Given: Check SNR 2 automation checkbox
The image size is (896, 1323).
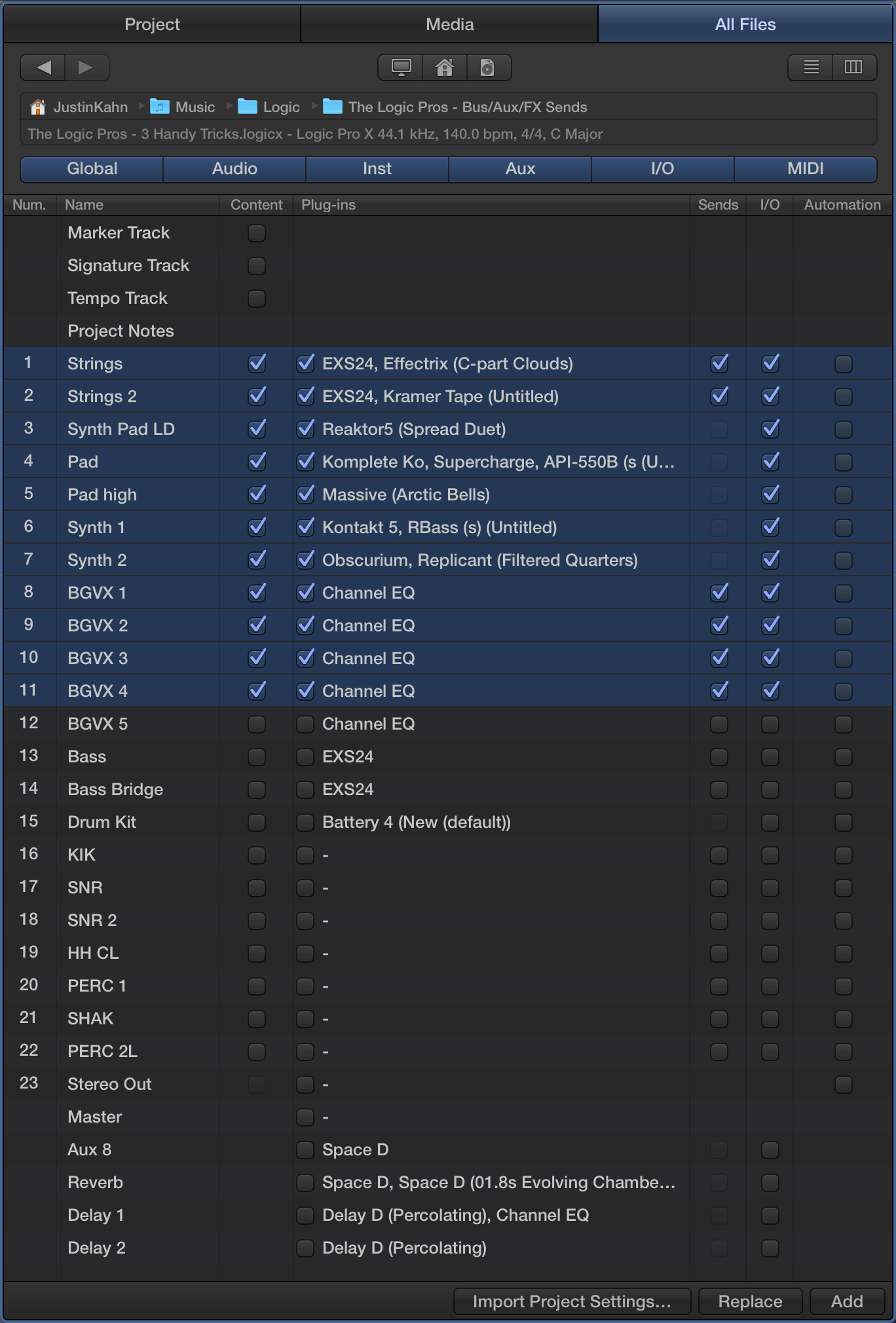Looking at the screenshot, I should pos(844,921).
